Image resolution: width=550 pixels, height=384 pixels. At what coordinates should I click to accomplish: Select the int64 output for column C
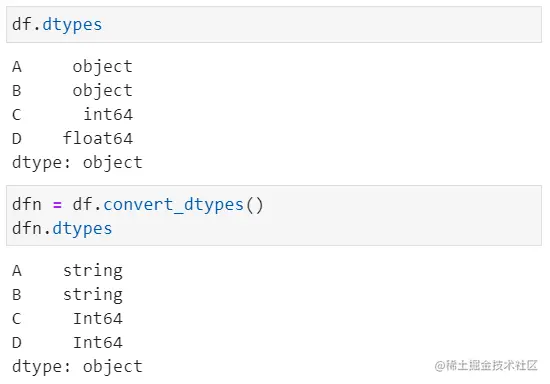click(x=108, y=114)
